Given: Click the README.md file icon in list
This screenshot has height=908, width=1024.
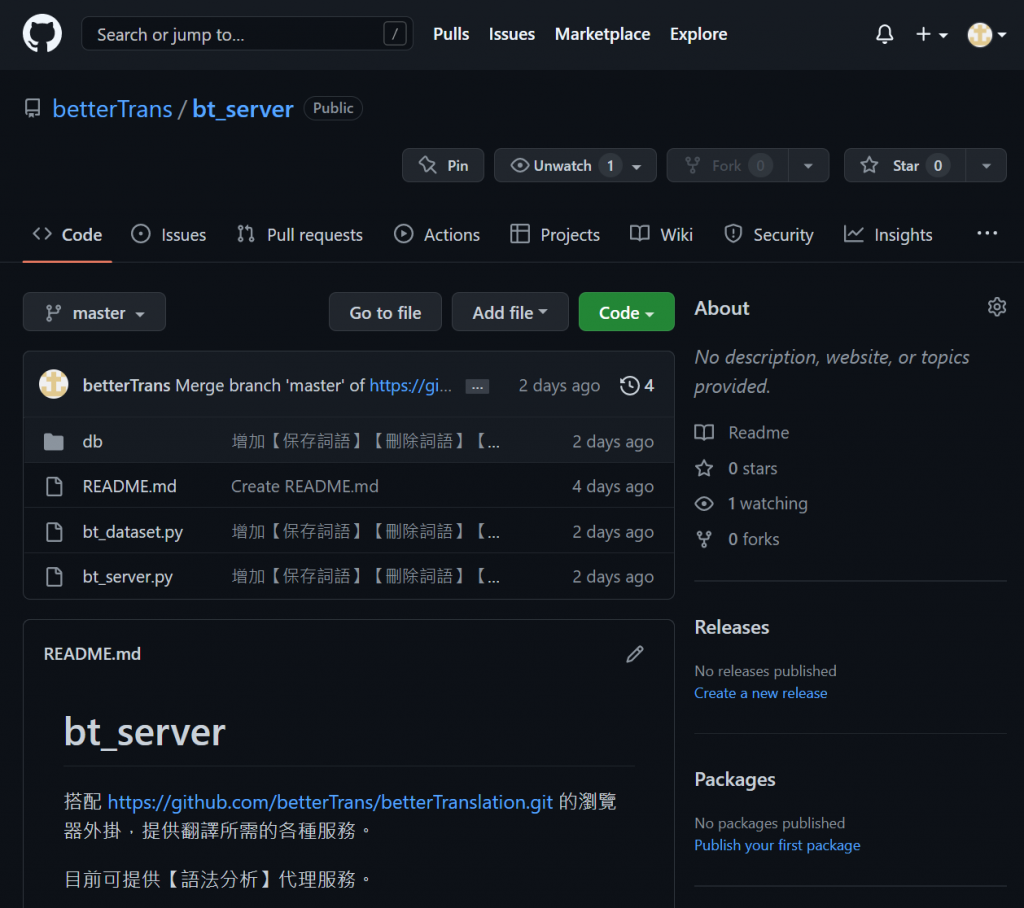Looking at the screenshot, I should [x=54, y=487].
